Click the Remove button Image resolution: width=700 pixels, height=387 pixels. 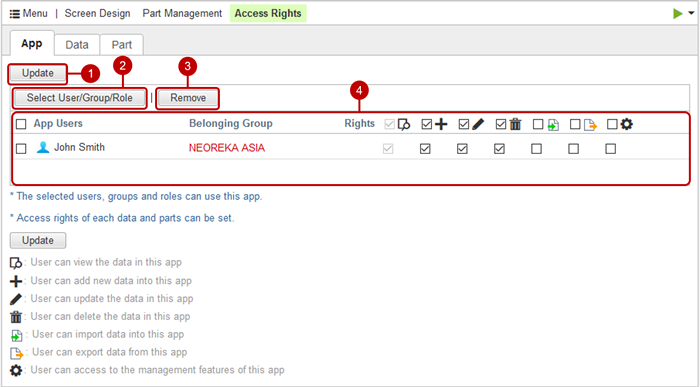pos(188,98)
